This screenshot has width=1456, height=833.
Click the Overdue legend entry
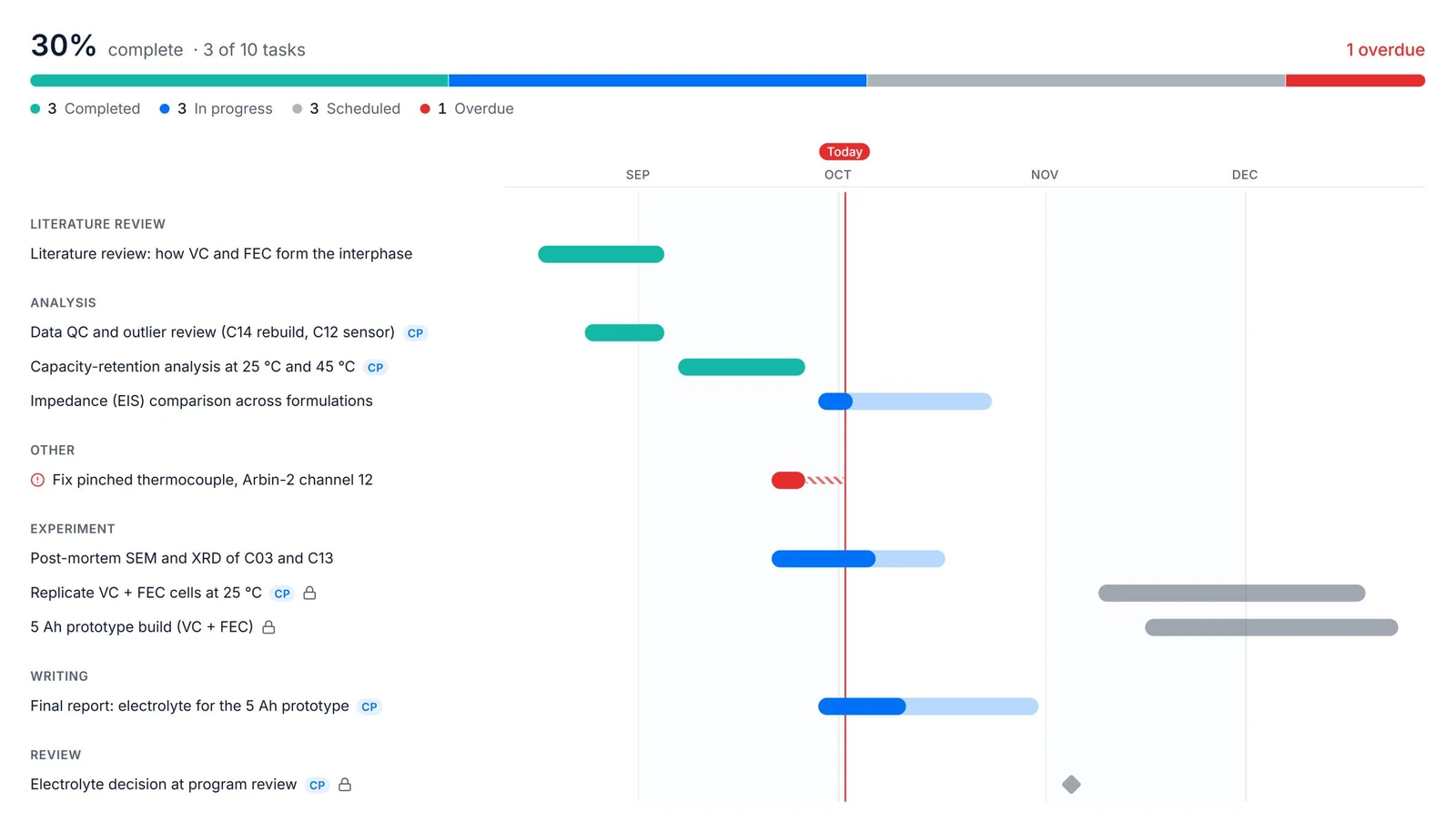pos(467,108)
